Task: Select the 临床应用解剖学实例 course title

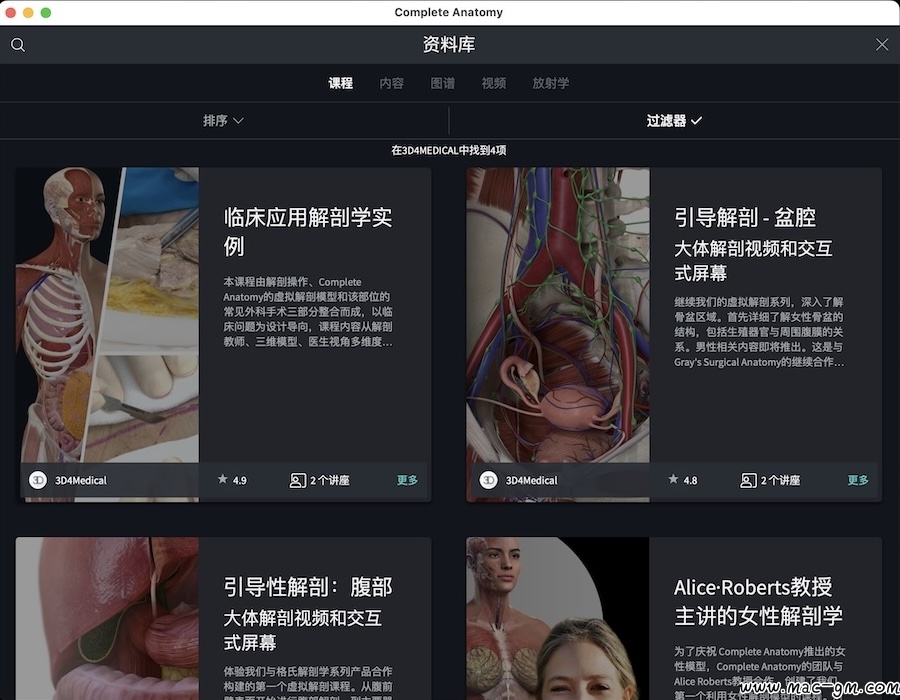Action: pos(308,232)
